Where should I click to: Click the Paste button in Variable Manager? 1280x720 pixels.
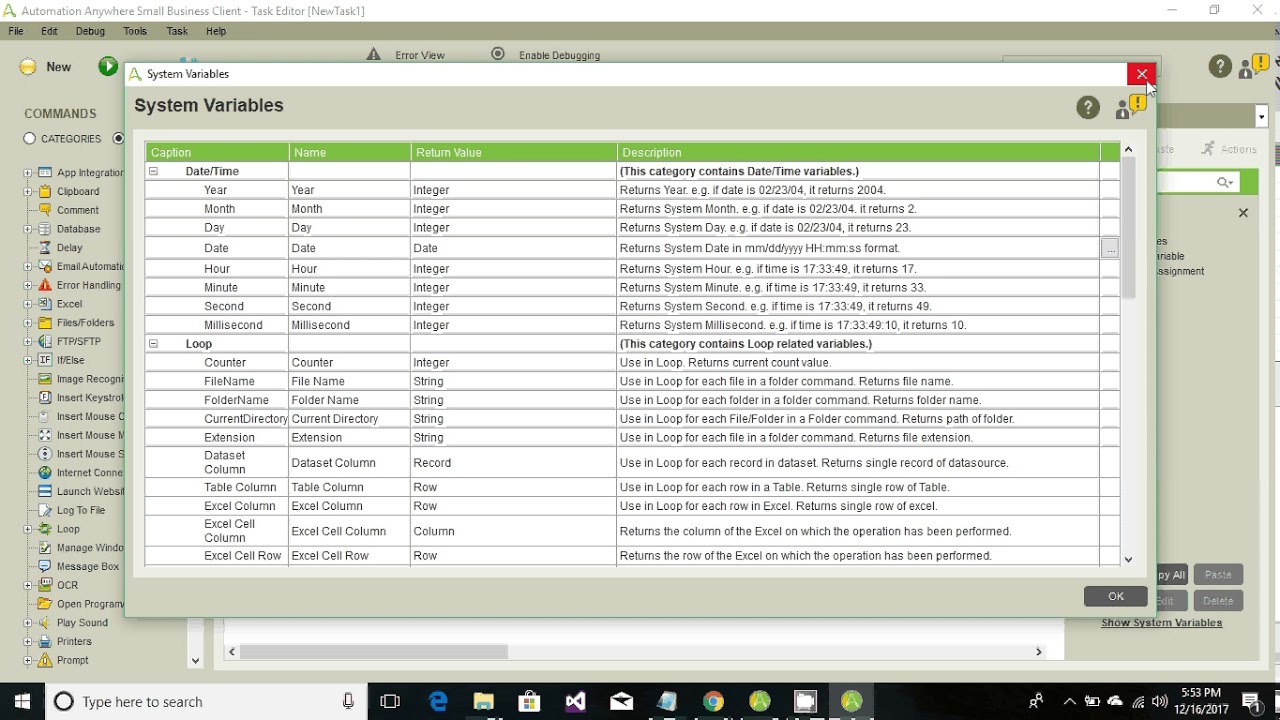pos(1218,575)
